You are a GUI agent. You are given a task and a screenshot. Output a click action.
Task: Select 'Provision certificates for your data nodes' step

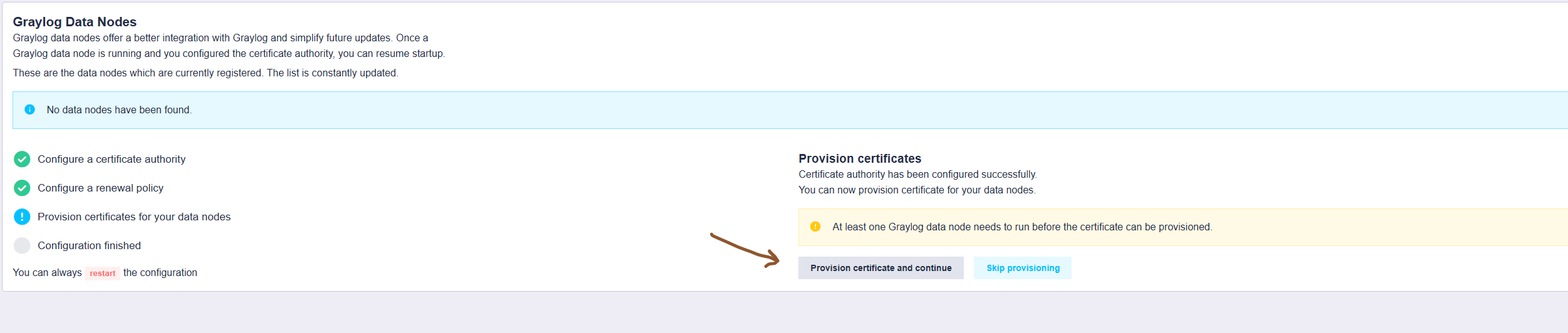(x=134, y=217)
